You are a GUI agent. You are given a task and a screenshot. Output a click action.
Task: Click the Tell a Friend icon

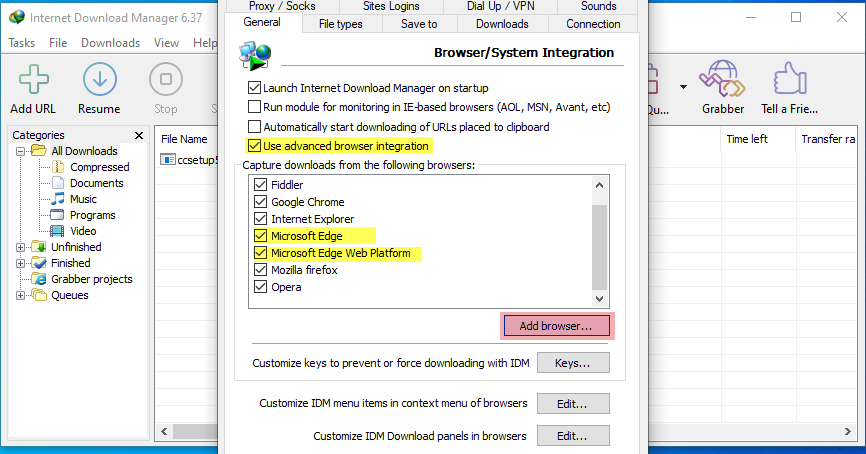pos(790,78)
